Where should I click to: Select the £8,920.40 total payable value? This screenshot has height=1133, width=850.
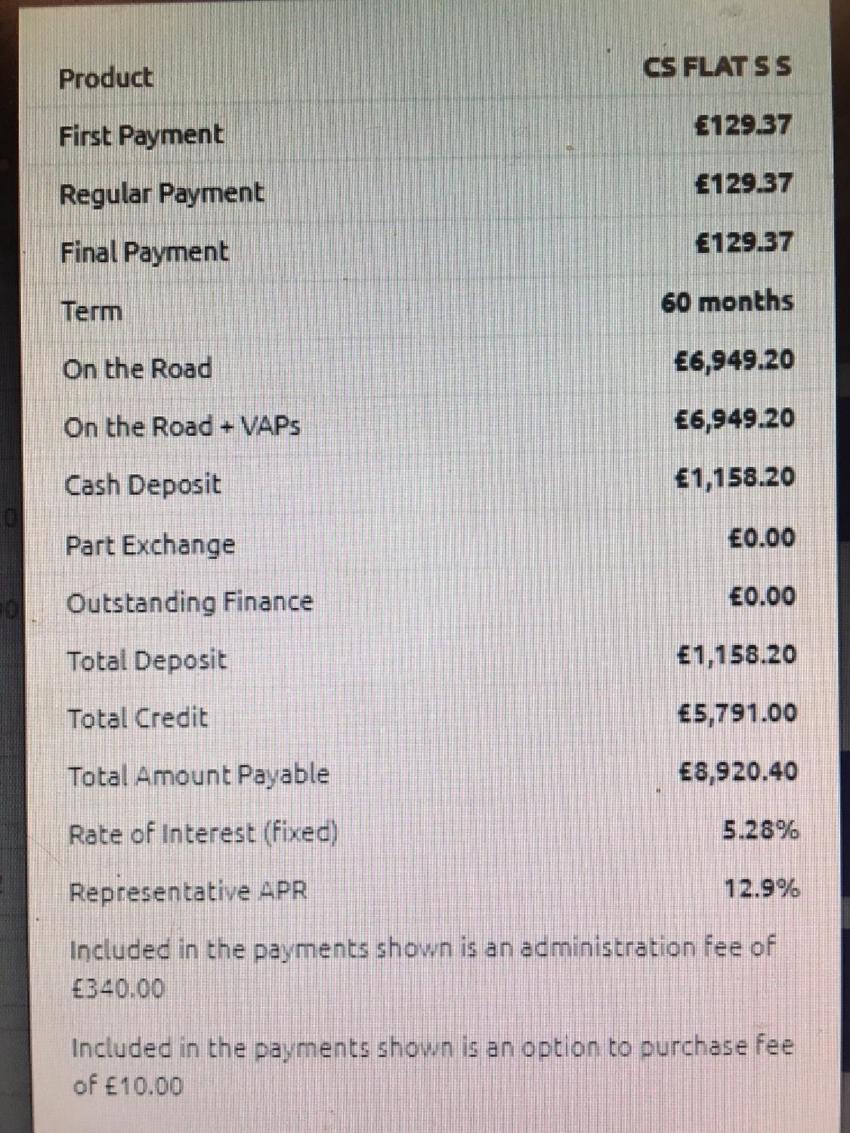point(739,772)
